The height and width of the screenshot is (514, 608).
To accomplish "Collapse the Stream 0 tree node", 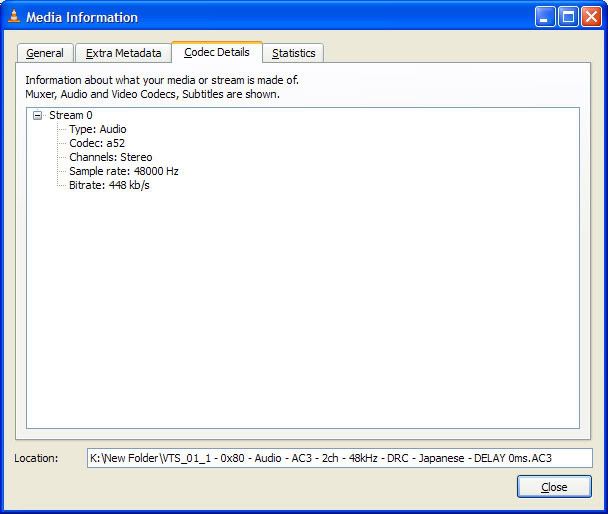I will 37,116.
